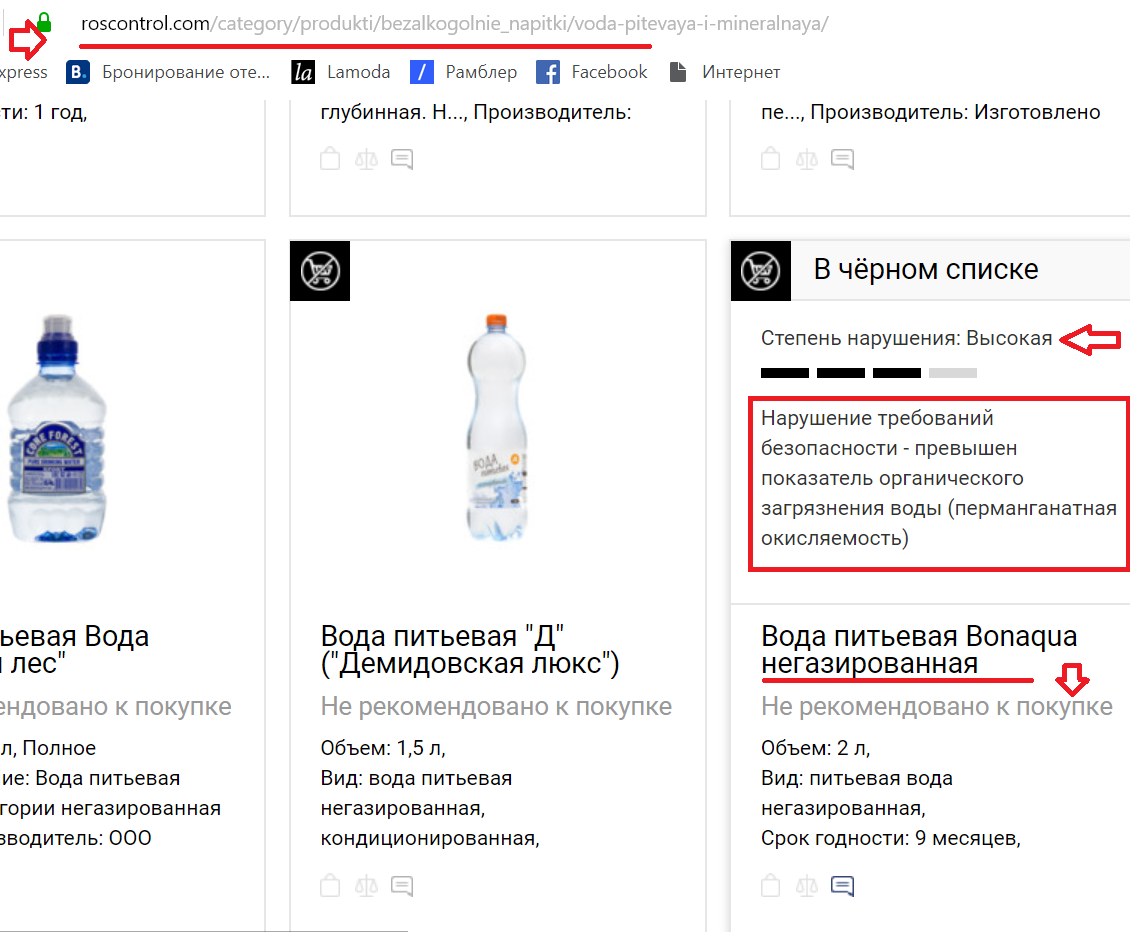
Task: Click blacklist badge on Bonaqua card
Action: pos(761,271)
